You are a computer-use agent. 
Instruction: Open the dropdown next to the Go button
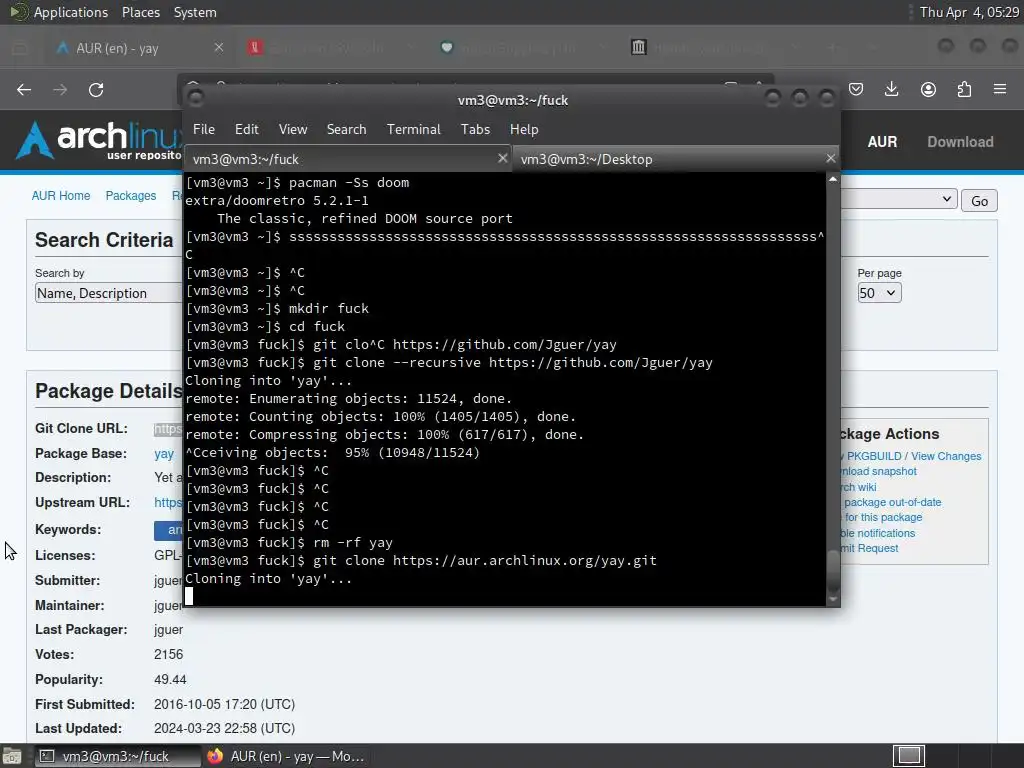pyautogui.click(x=899, y=199)
